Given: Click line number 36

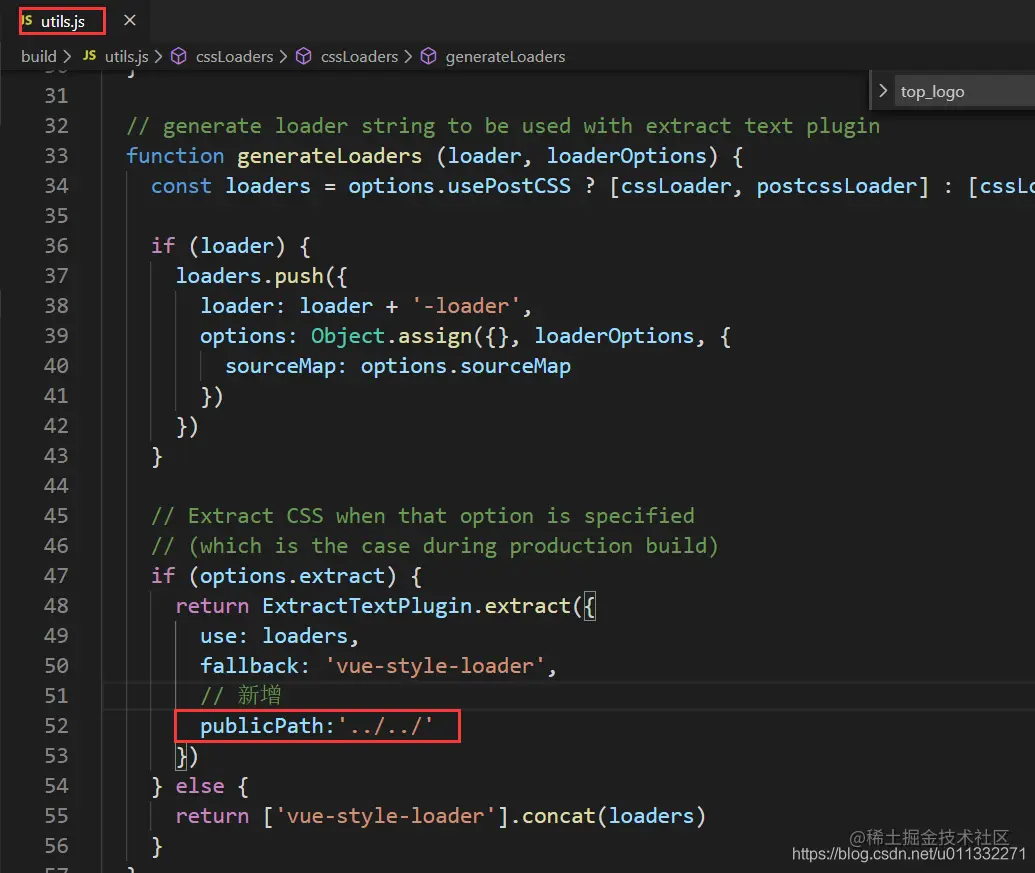Looking at the screenshot, I should [x=56, y=246].
